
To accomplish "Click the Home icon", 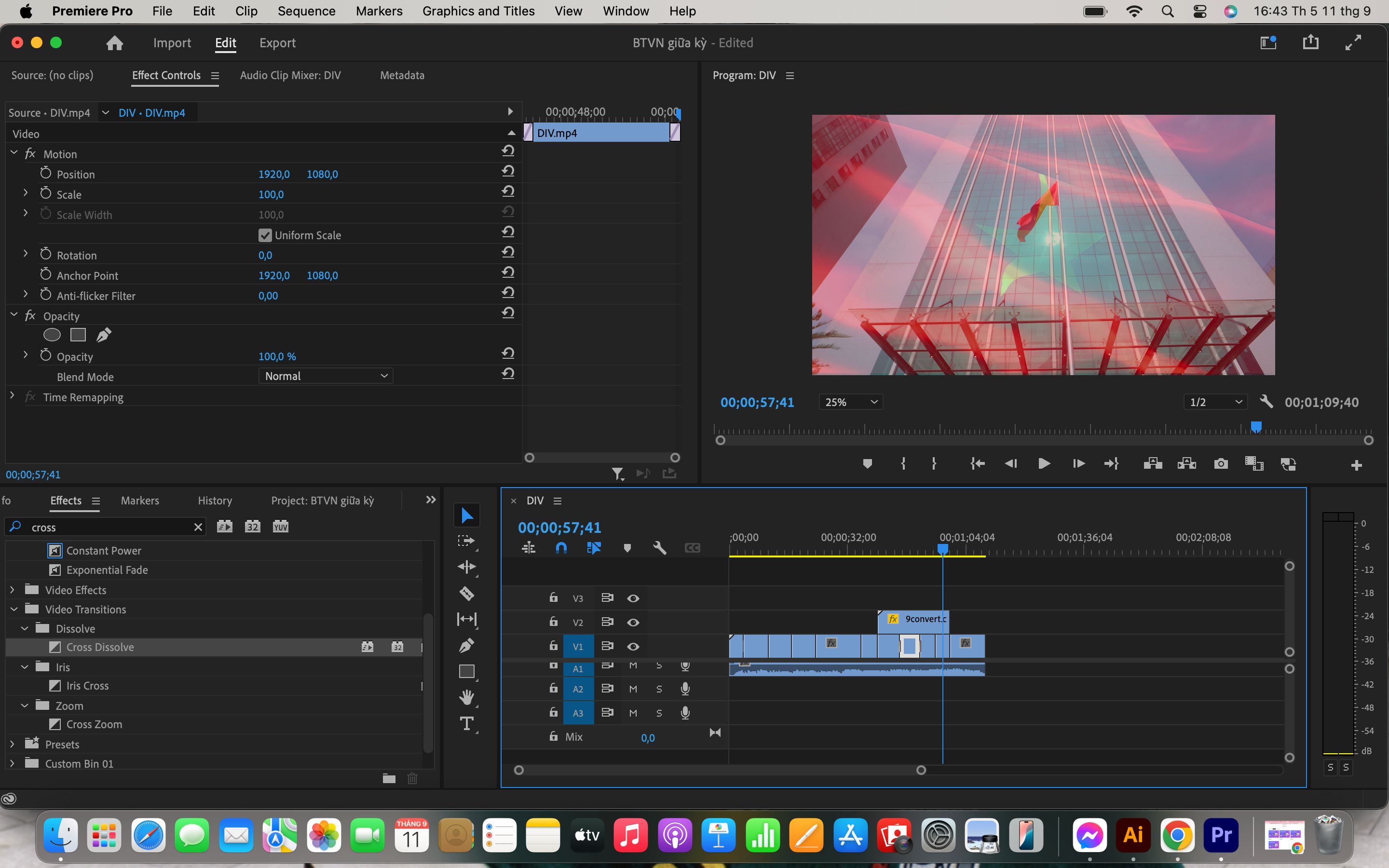I will (114, 43).
